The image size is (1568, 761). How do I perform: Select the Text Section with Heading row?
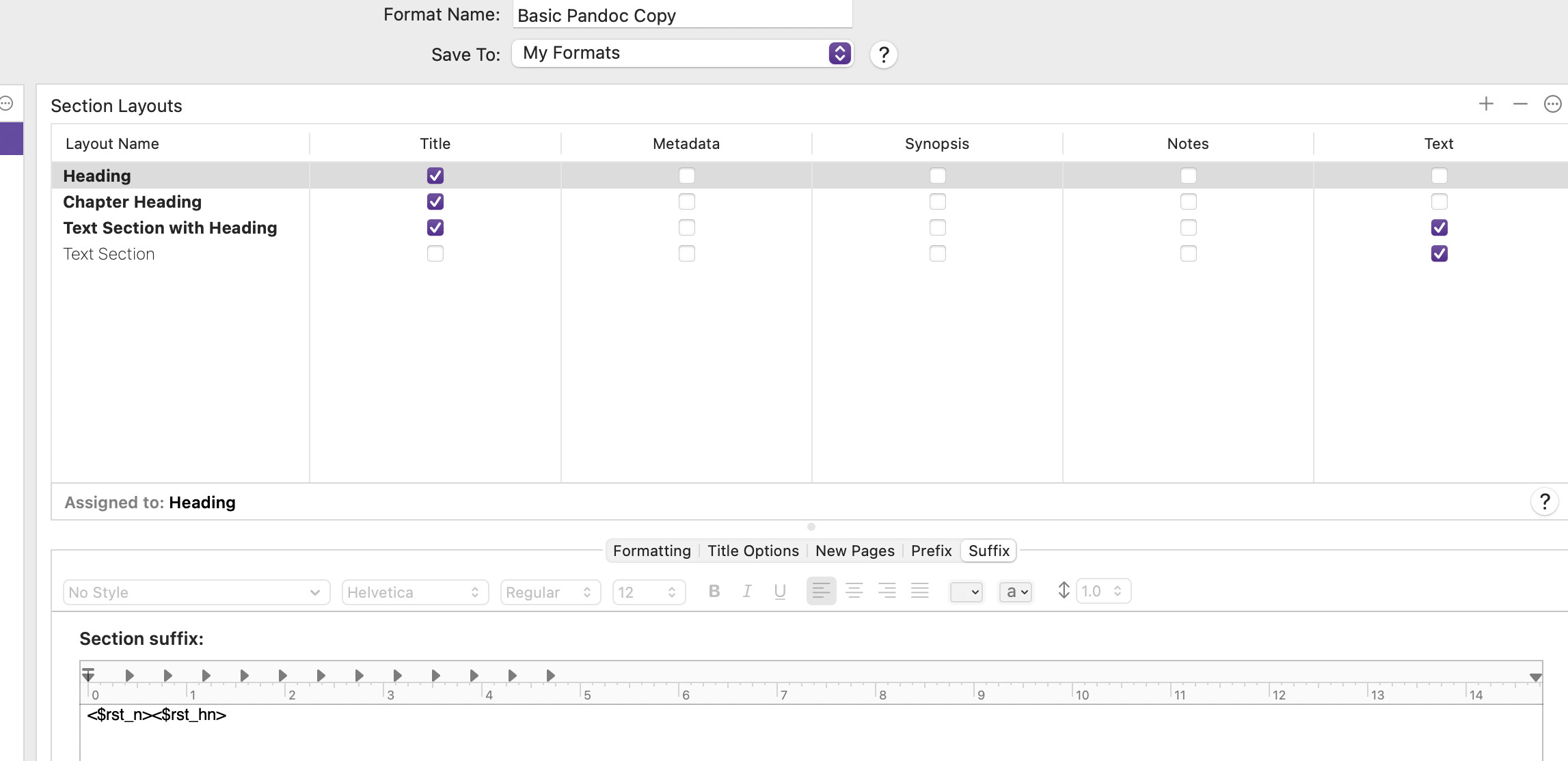(x=170, y=227)
